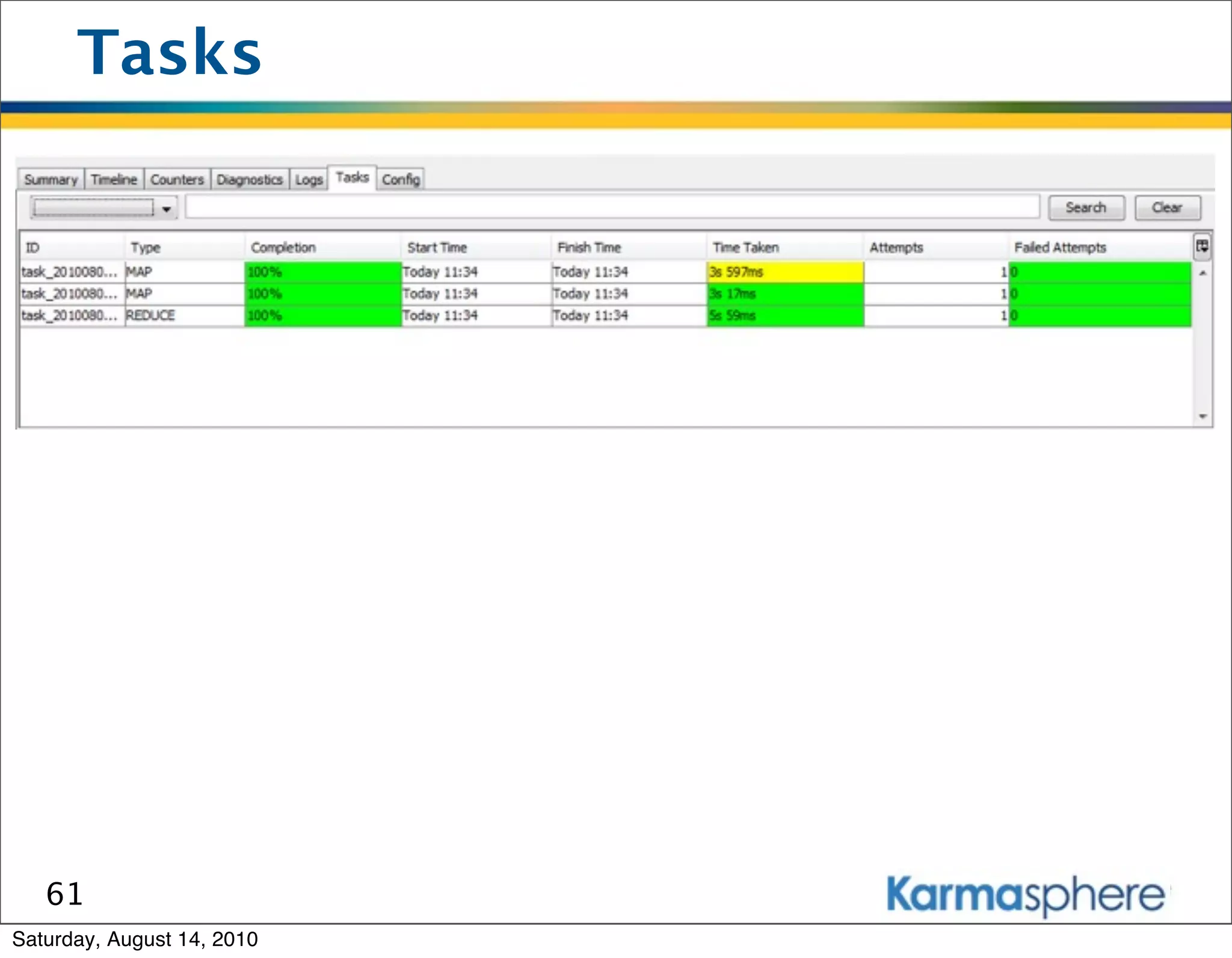Click the yellow 3s 597ms time cell
The image size is (1232, 958).
click(x=784, y=272)
